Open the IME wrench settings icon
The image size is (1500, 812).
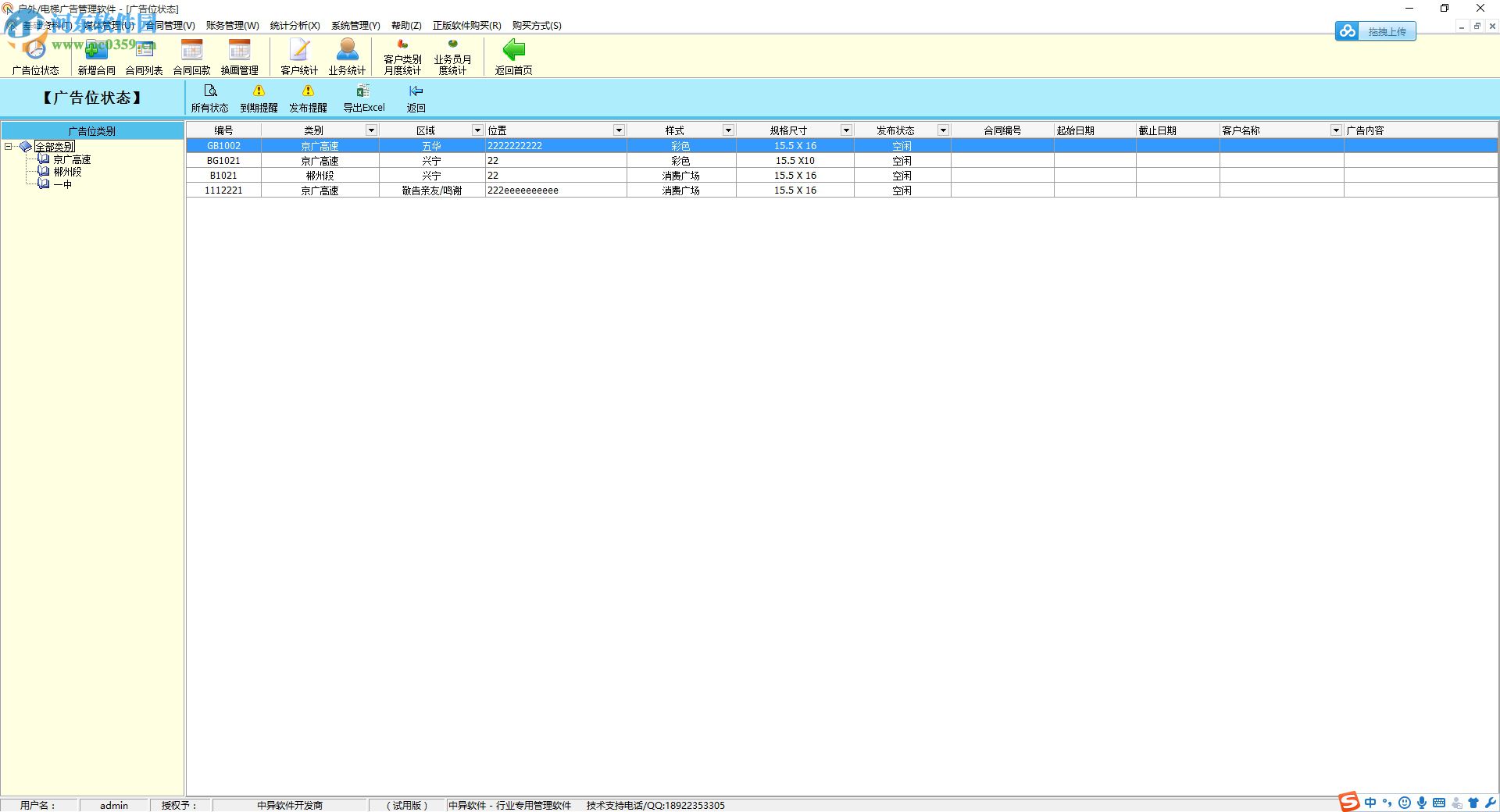1491,803
